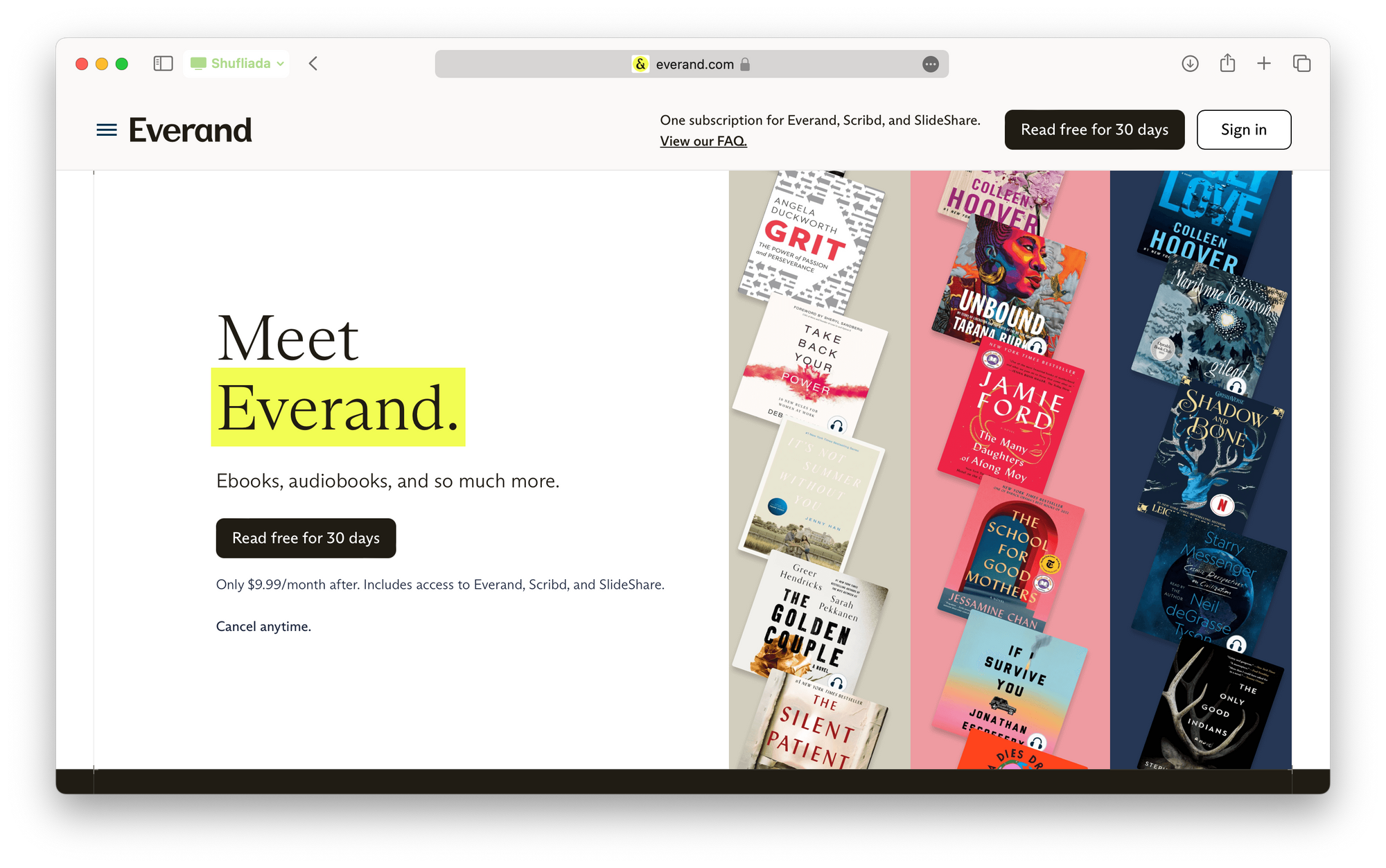Open the Share menu
1386x868 pixels.
click(x=1227, y=63)
